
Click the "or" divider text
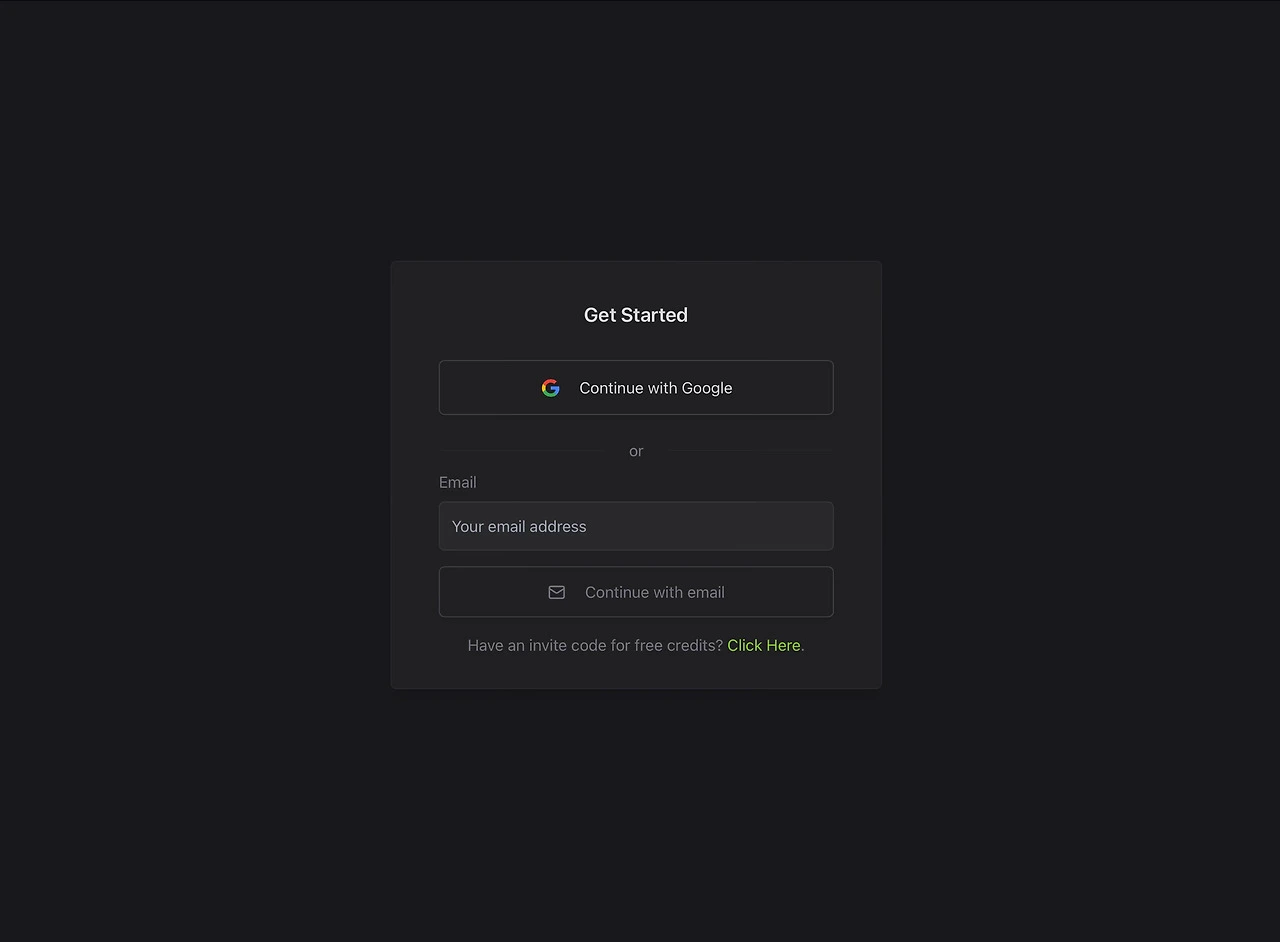(636, 451)
